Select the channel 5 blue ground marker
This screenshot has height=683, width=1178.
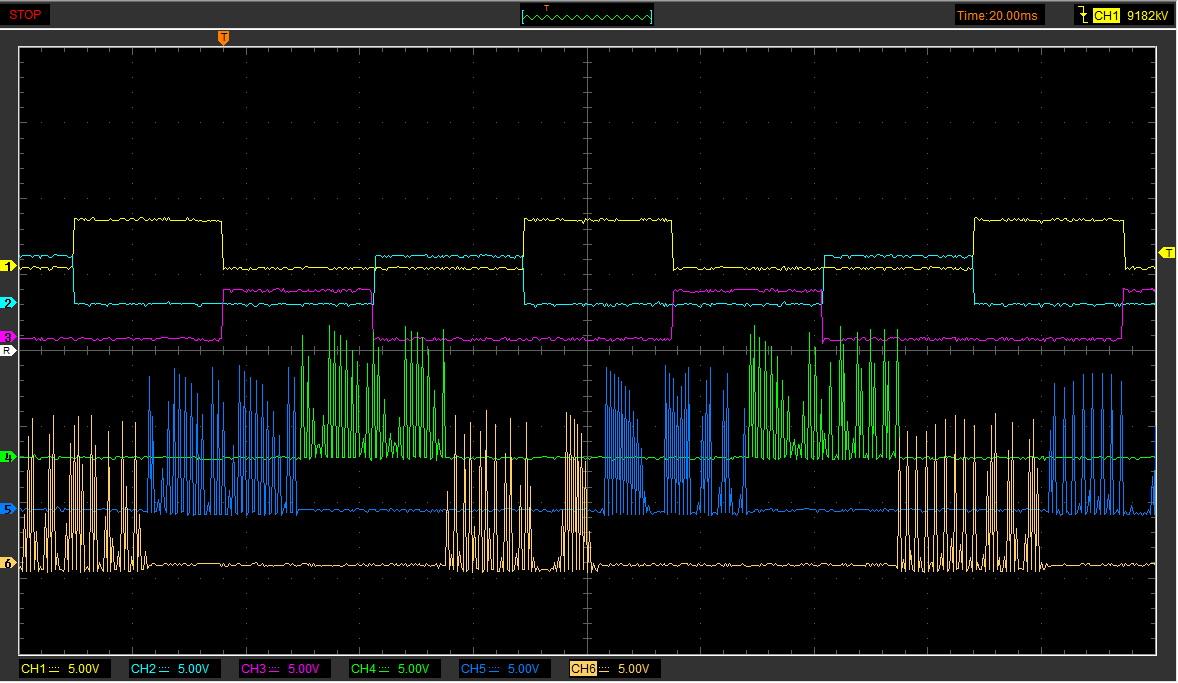(9, 510)
